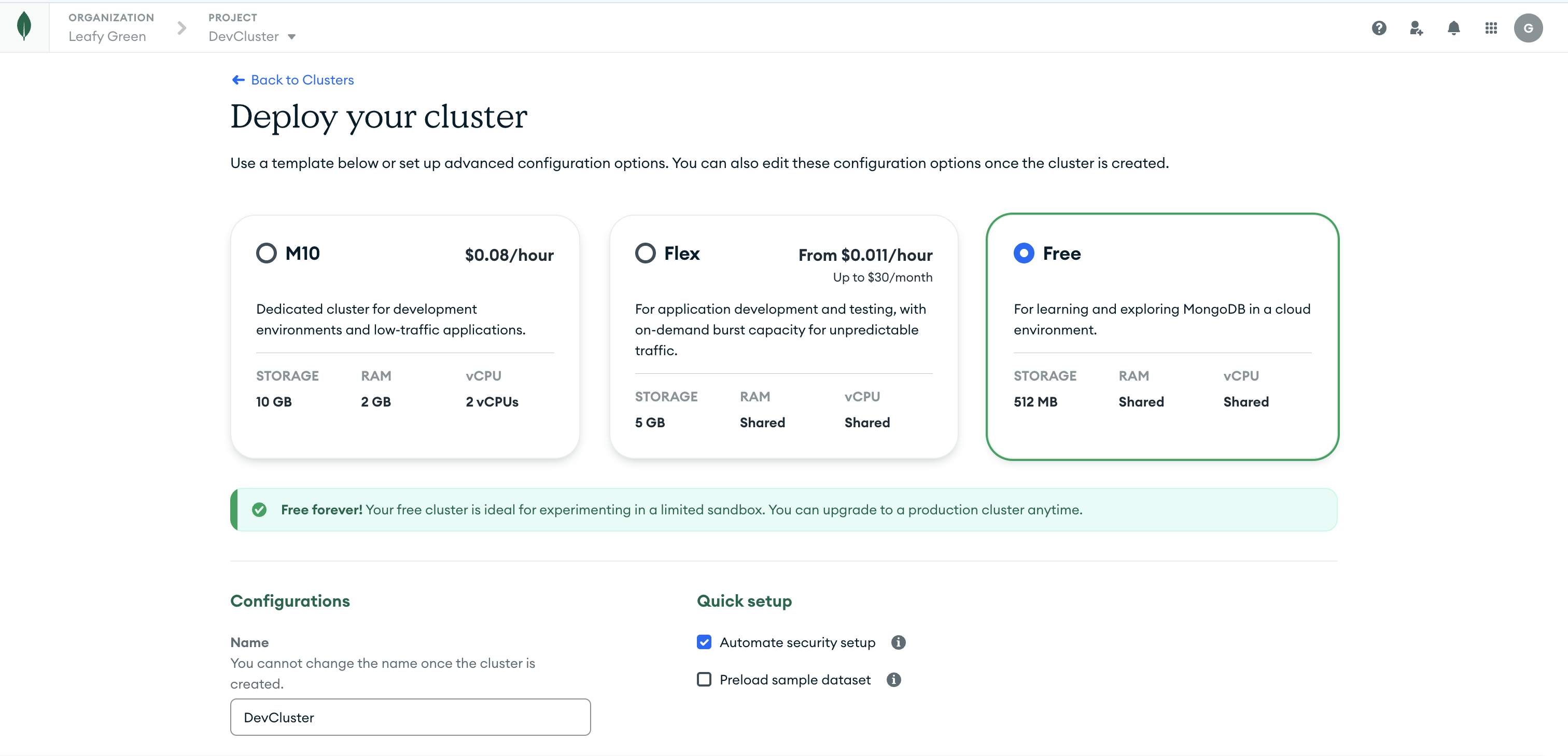Click the back arrow icon
The height and width of the screenshot is (756, 1568).
[x=238, y=80]
